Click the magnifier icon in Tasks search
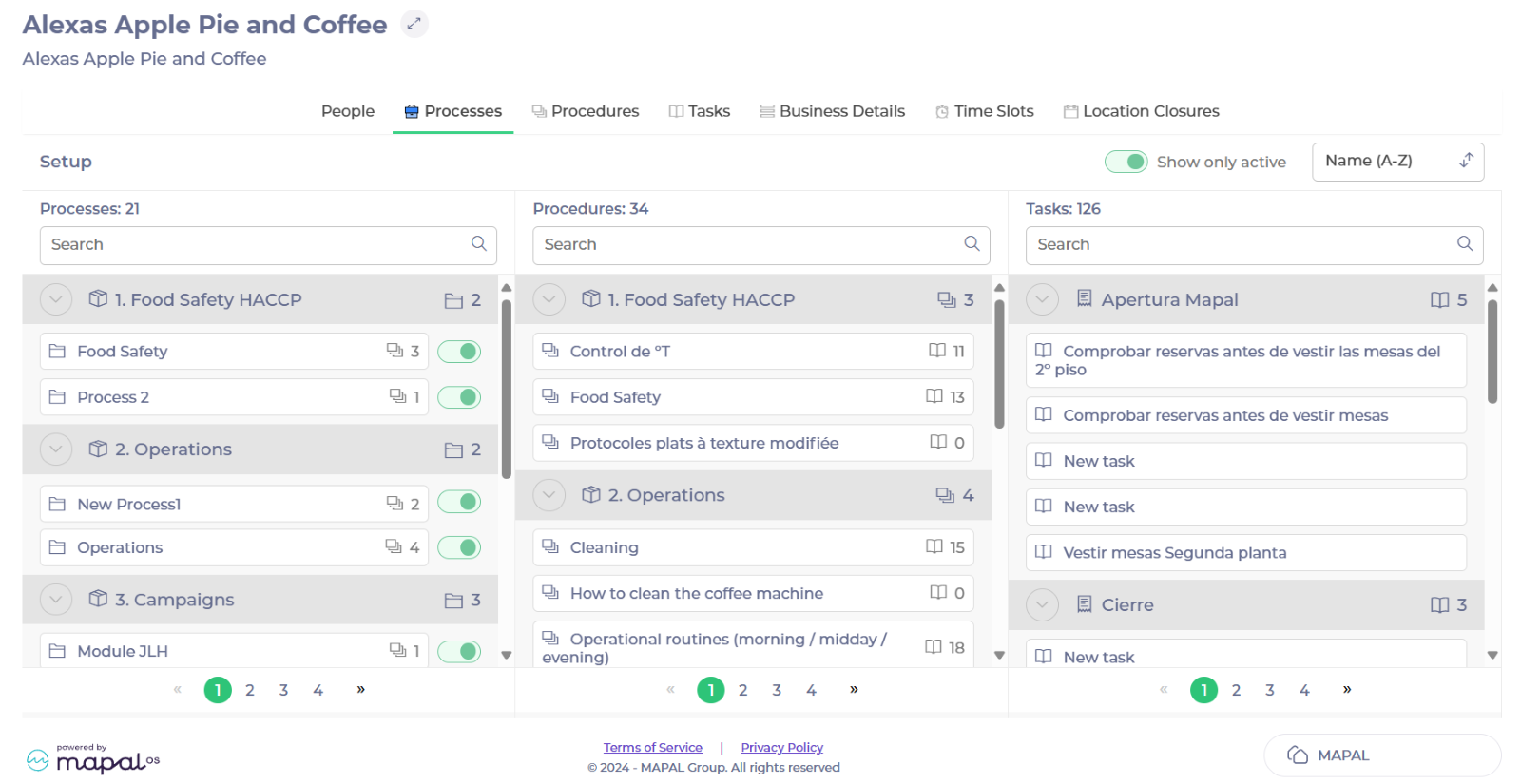Viewport: 1521px width, 784px height. (1465, 244)
